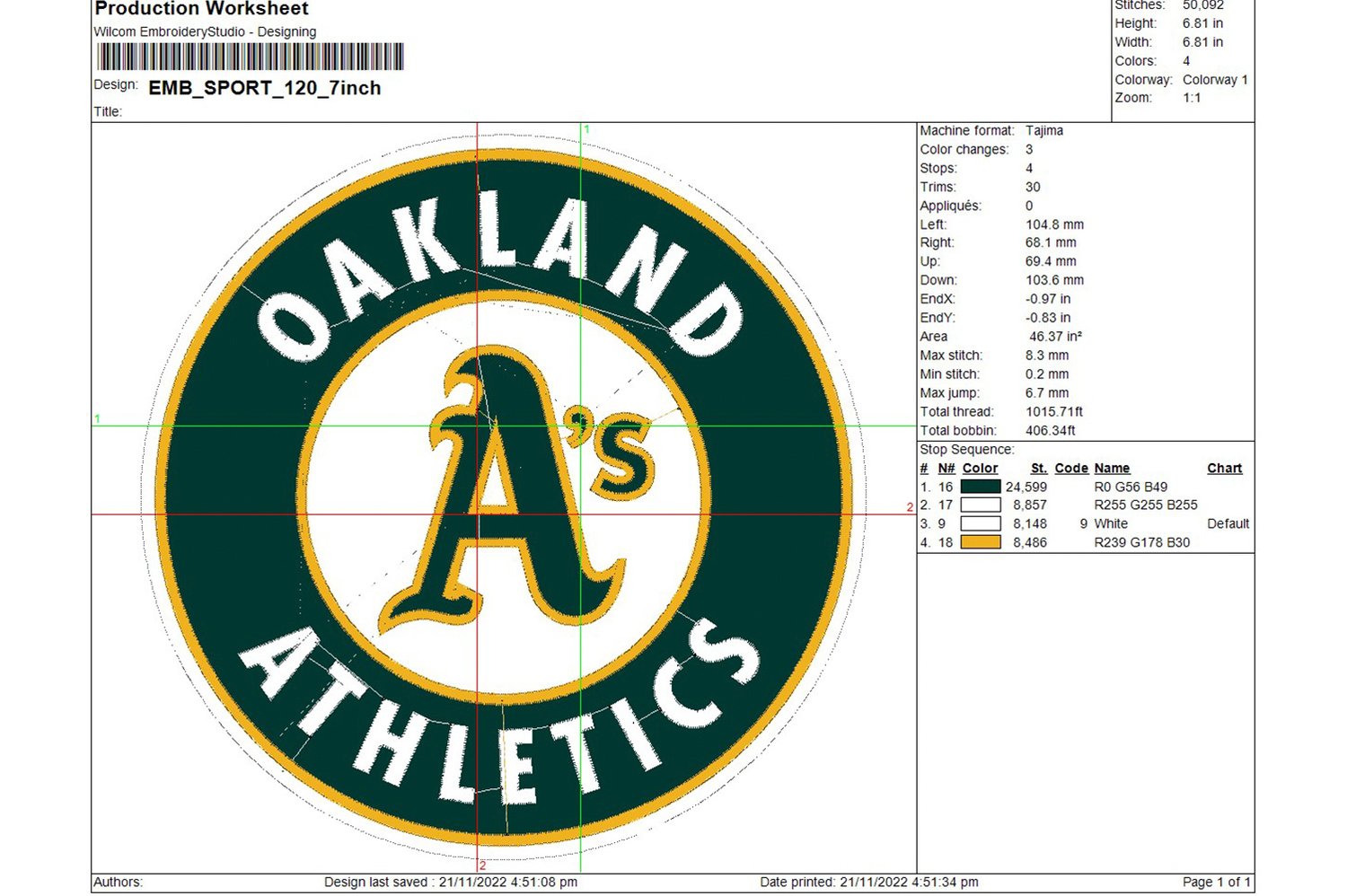Click the Down value 103.6 mm
The height and width of the screenshot is (896, 1347).
coord(1054,280)
